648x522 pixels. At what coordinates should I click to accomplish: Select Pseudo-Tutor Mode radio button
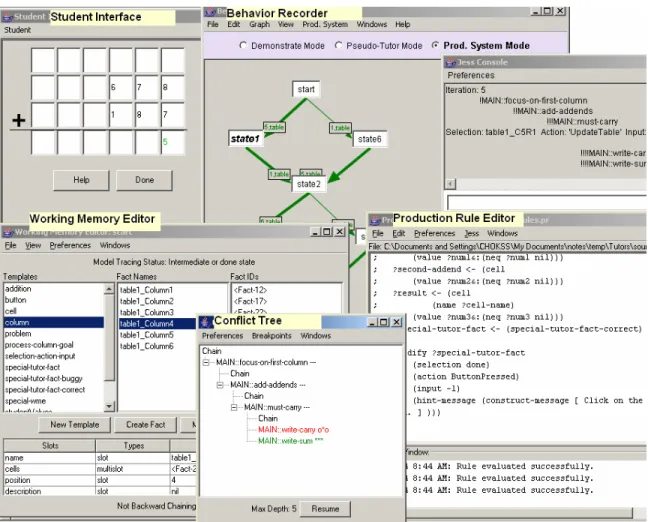pos(338,45)
